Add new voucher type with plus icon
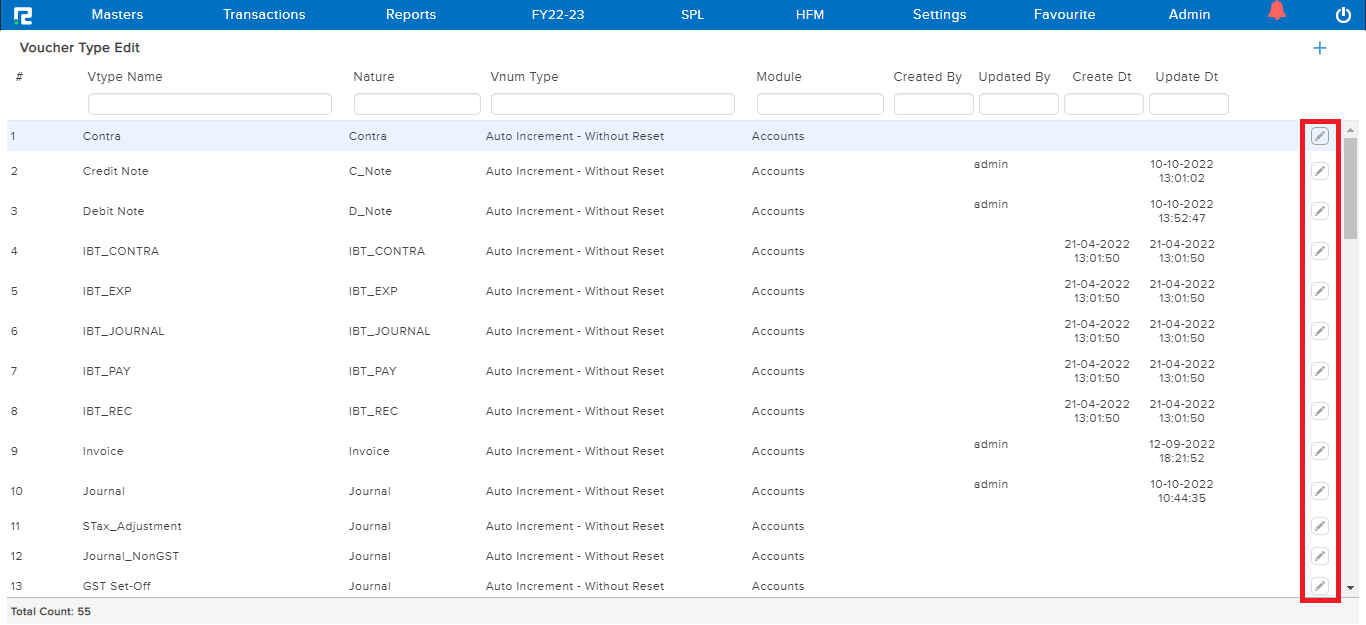Viewport: 1366px width, 625px height. [1319, 48]
